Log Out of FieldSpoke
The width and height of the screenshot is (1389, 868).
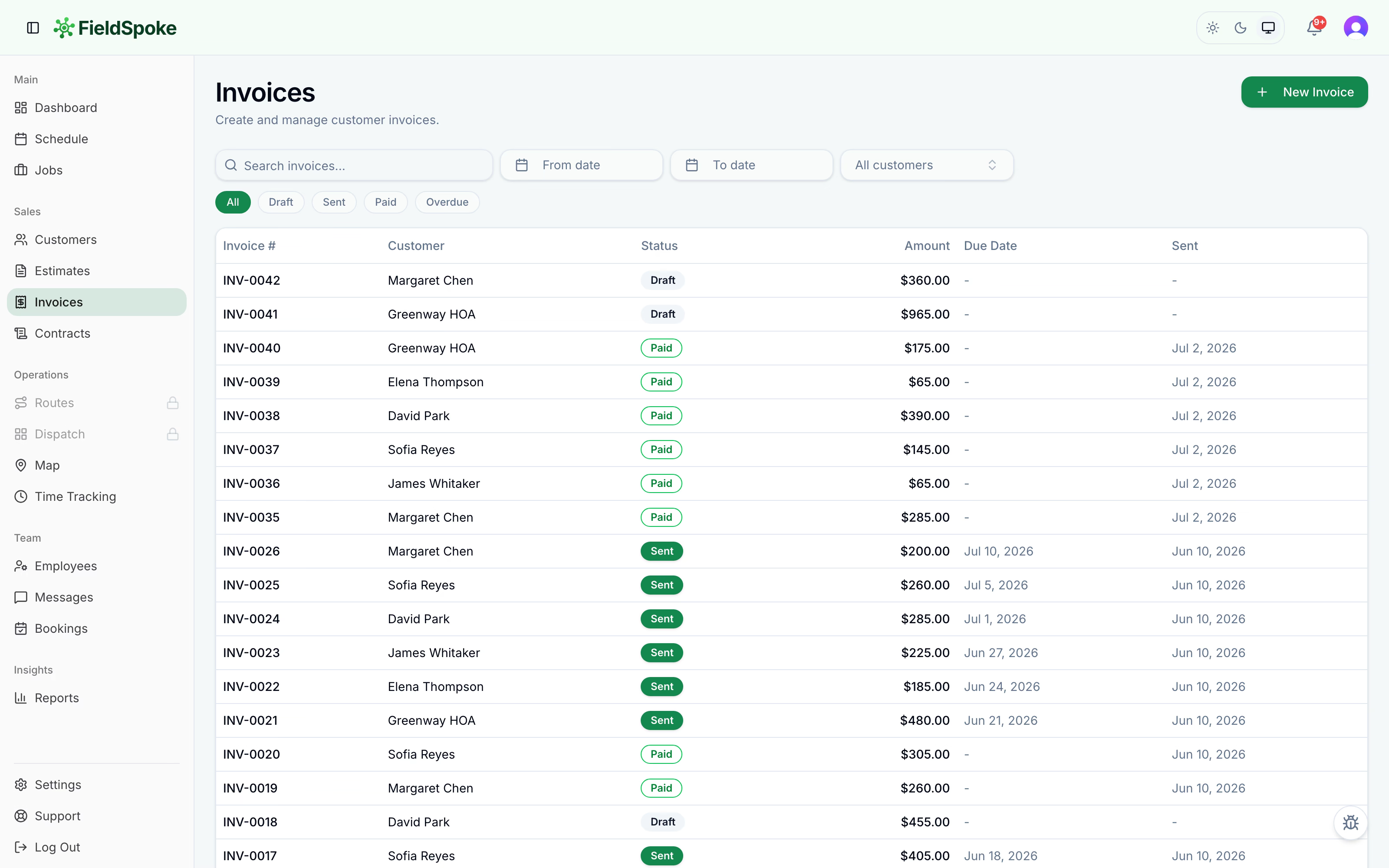(96, 847)
